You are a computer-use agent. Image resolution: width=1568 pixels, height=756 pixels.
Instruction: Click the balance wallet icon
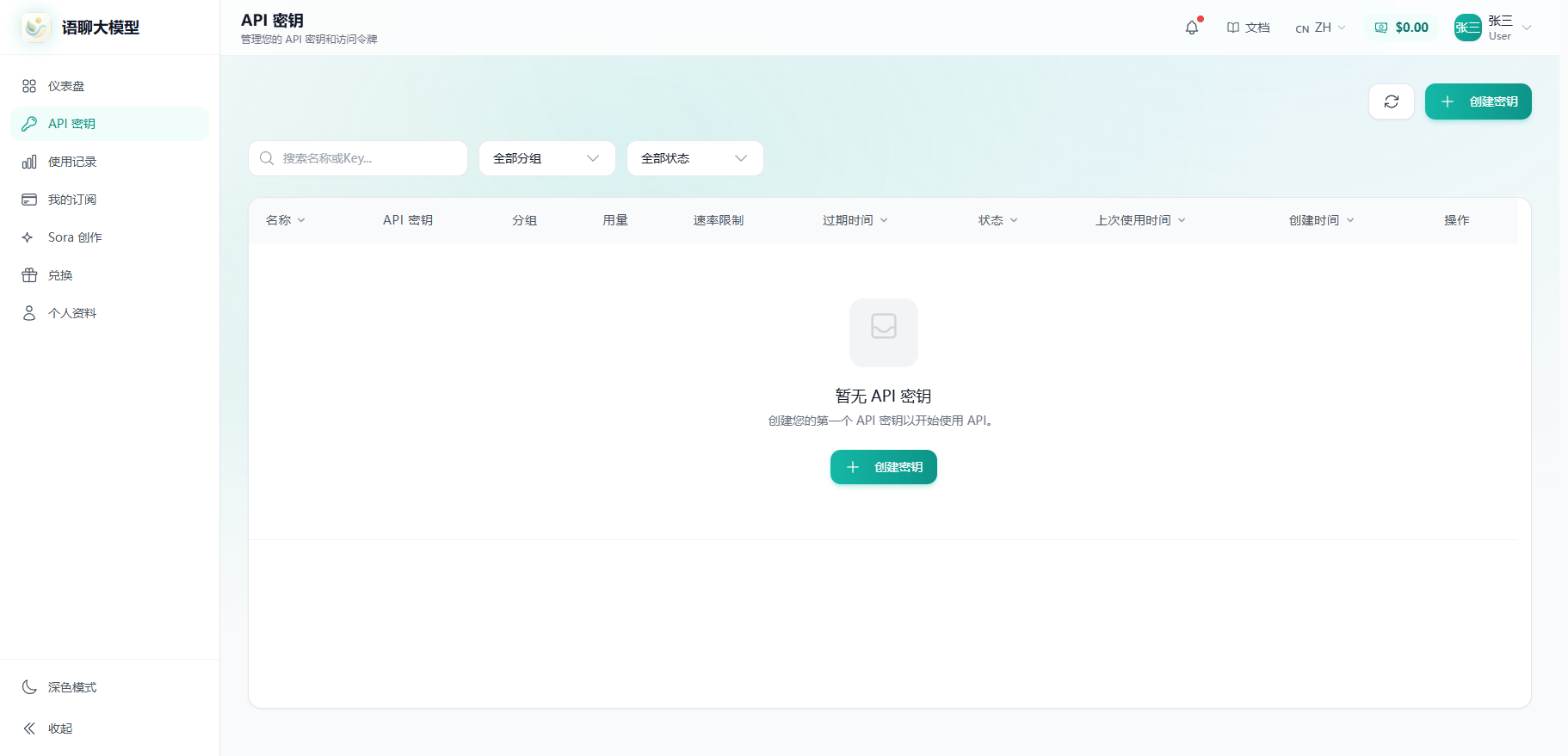click(x=1381, y=28)
